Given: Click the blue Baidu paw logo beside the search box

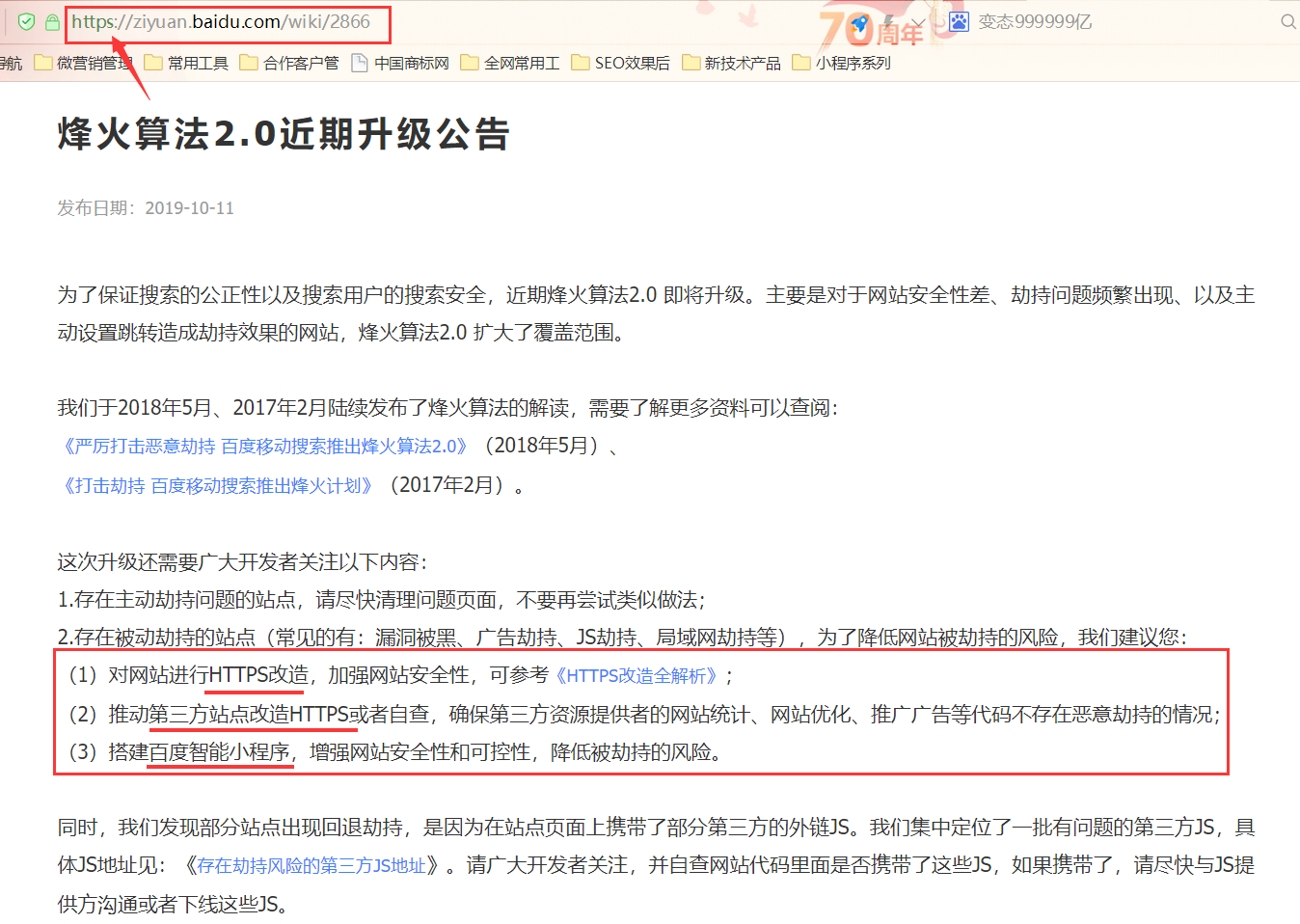Looking at the screenshot, I should [x=959, y=21].
